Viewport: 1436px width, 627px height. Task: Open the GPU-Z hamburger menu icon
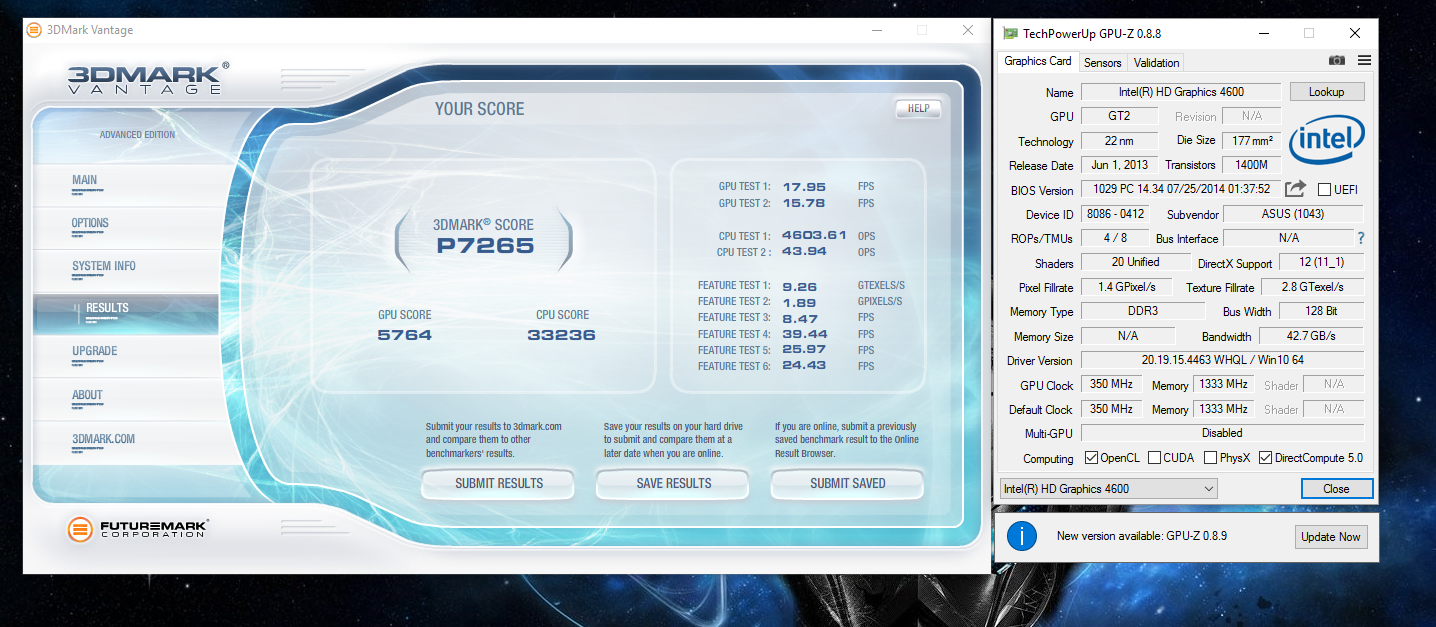[x=1364, y=61]
